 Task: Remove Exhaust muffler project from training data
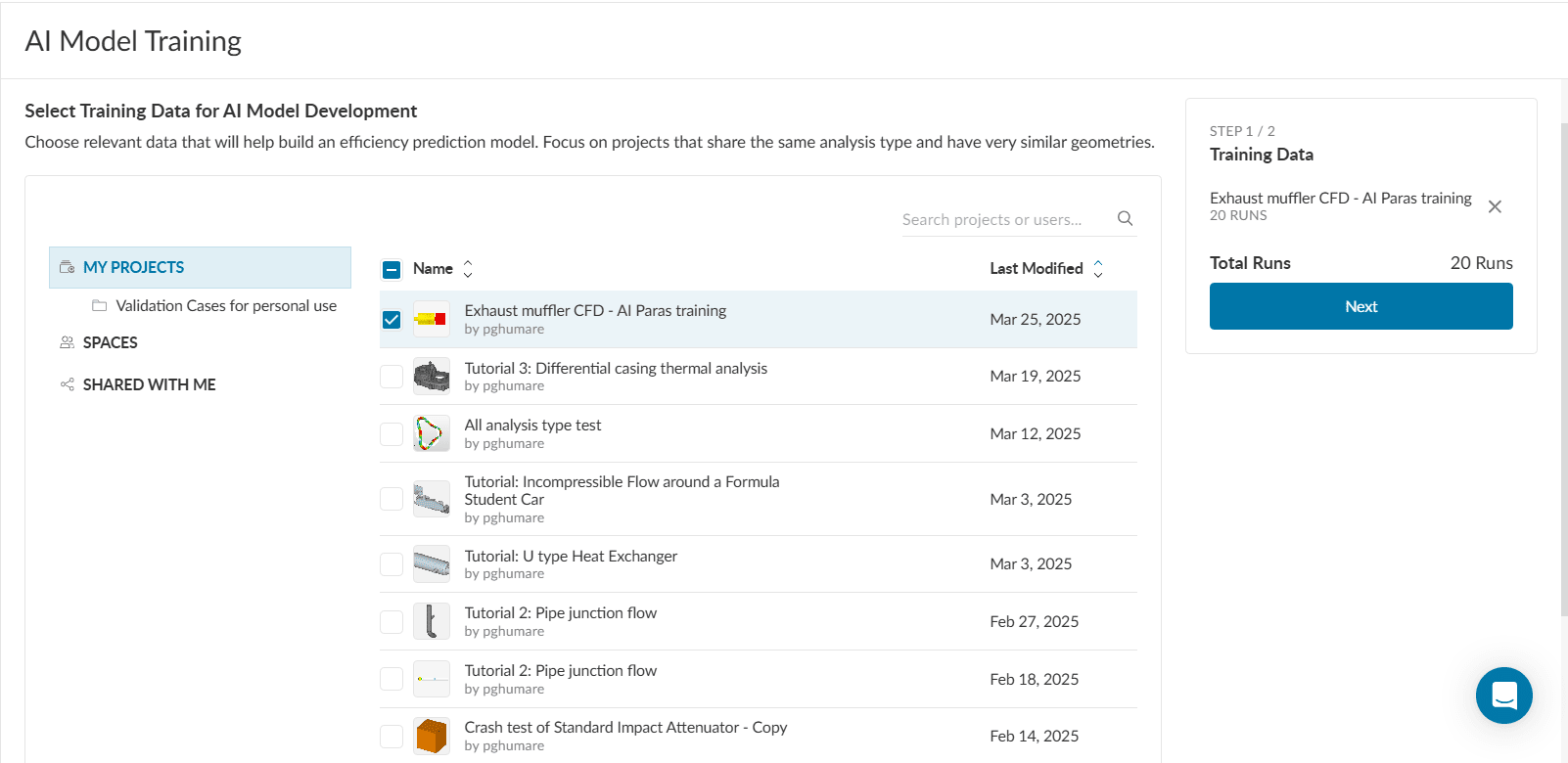pos(1495,206)
